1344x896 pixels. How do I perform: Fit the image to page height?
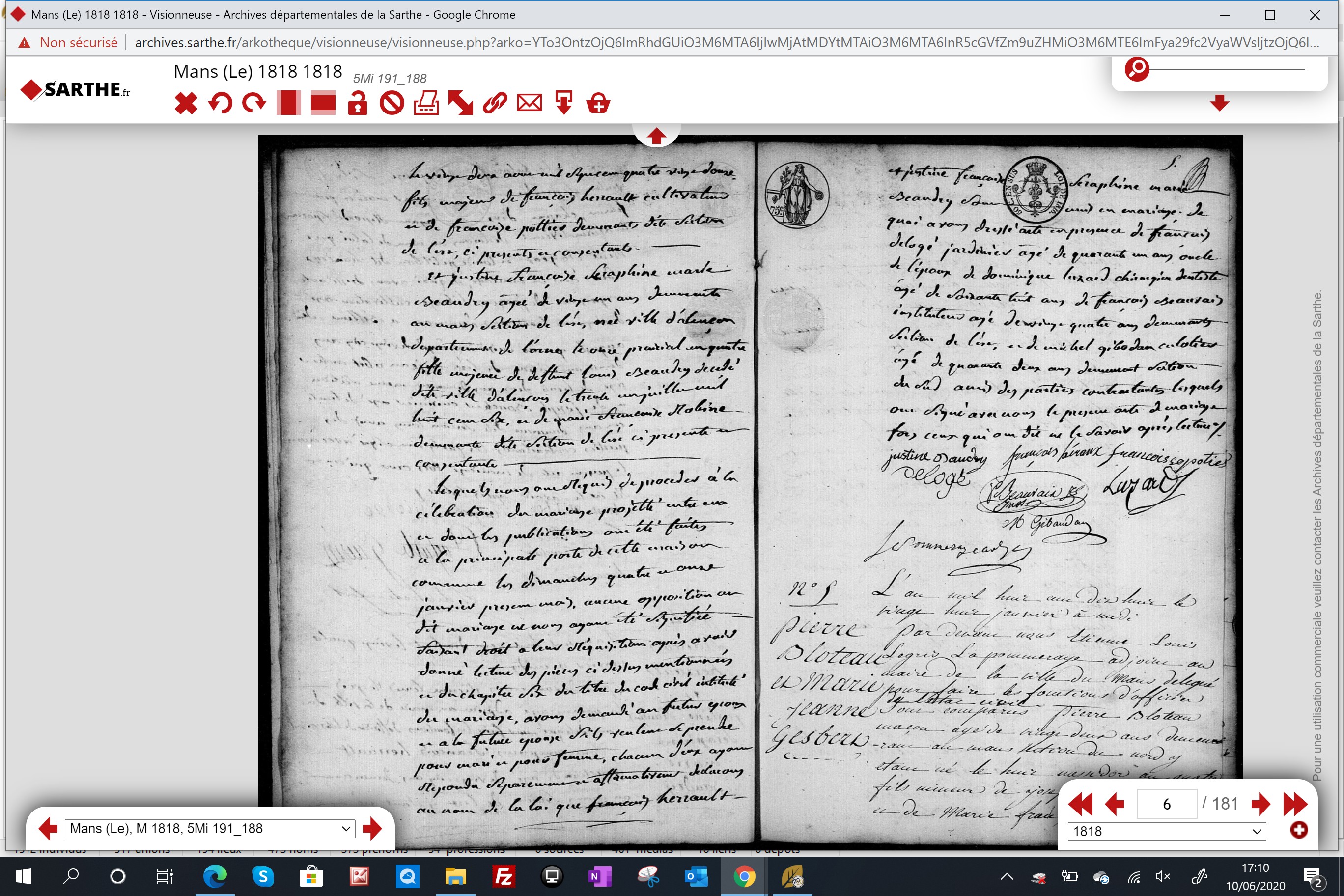[x=288, y=104]
